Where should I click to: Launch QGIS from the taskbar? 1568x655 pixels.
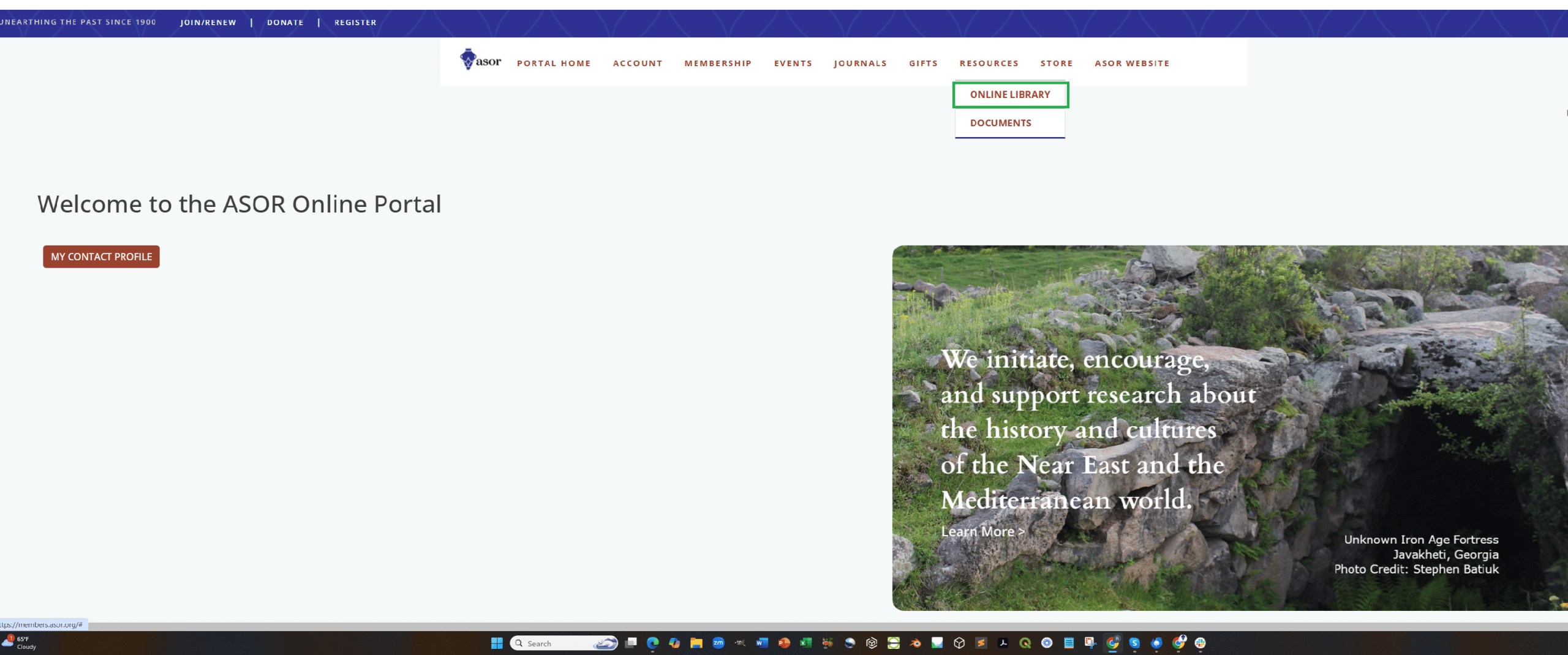pos(1025,643)
